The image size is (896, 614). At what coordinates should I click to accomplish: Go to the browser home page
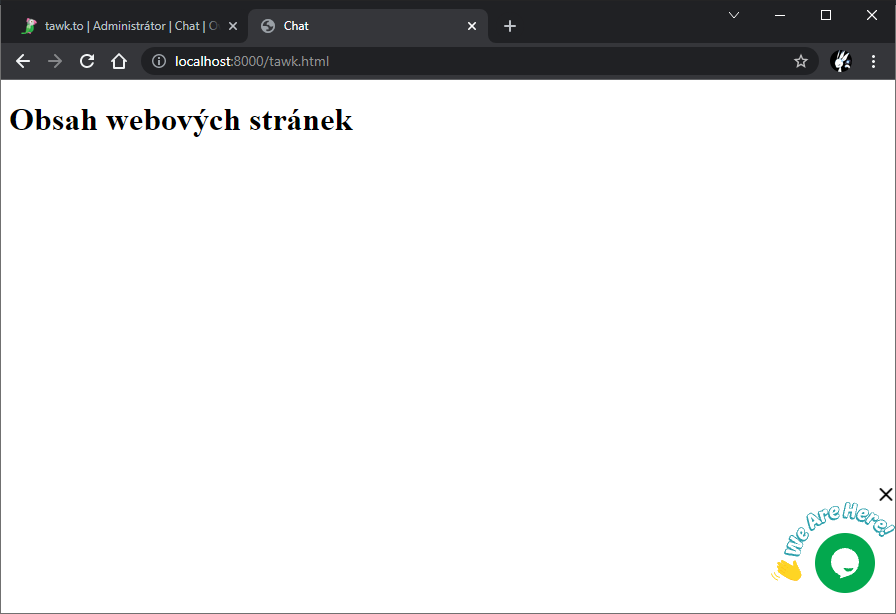coord(119,61)
